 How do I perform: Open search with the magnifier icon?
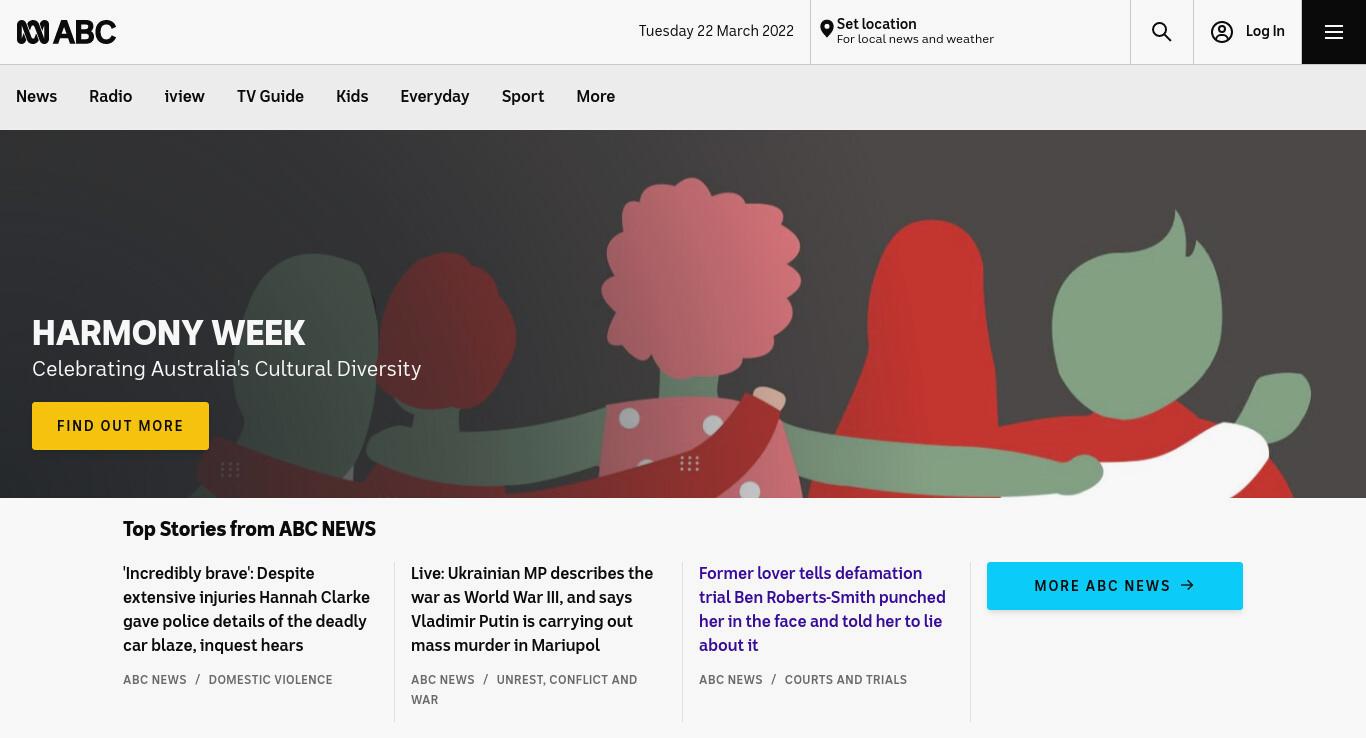pyautogui.click(x=1161, y=32)
